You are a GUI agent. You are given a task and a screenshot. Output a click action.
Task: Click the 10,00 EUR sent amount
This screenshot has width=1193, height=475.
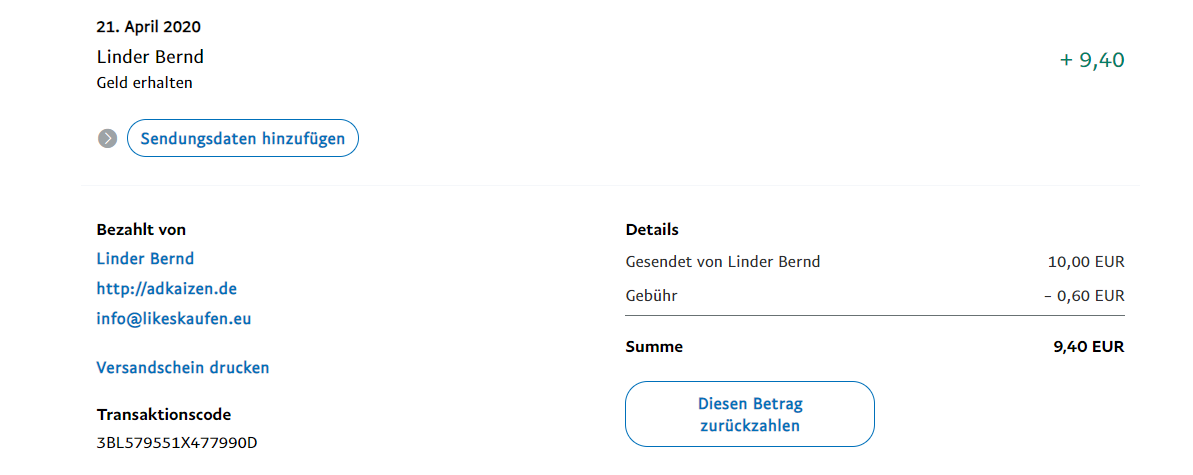tap(1086, 263)
